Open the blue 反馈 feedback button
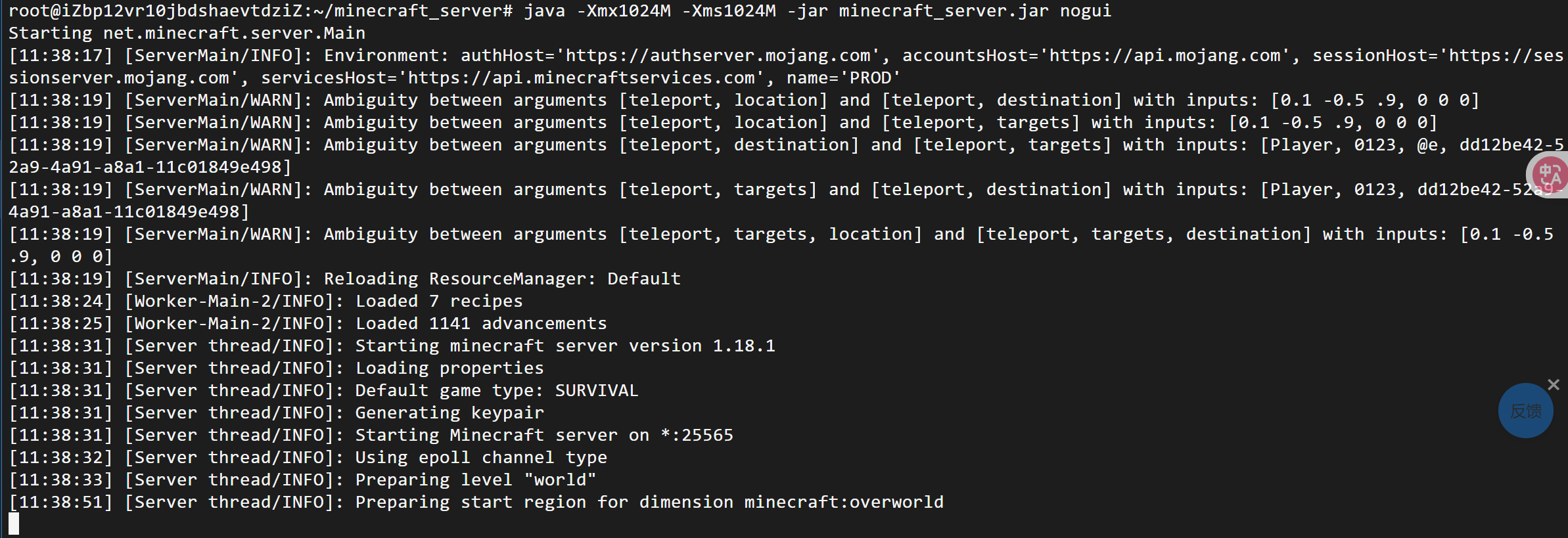 1526,411
